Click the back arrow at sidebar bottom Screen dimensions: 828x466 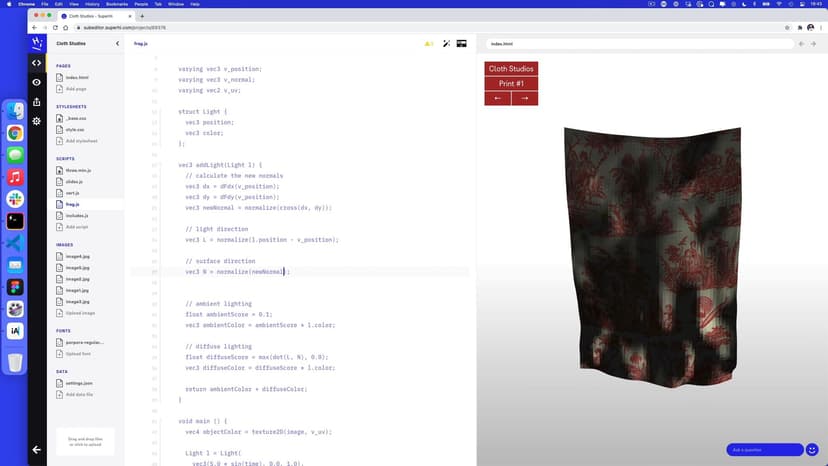[37, 450]
